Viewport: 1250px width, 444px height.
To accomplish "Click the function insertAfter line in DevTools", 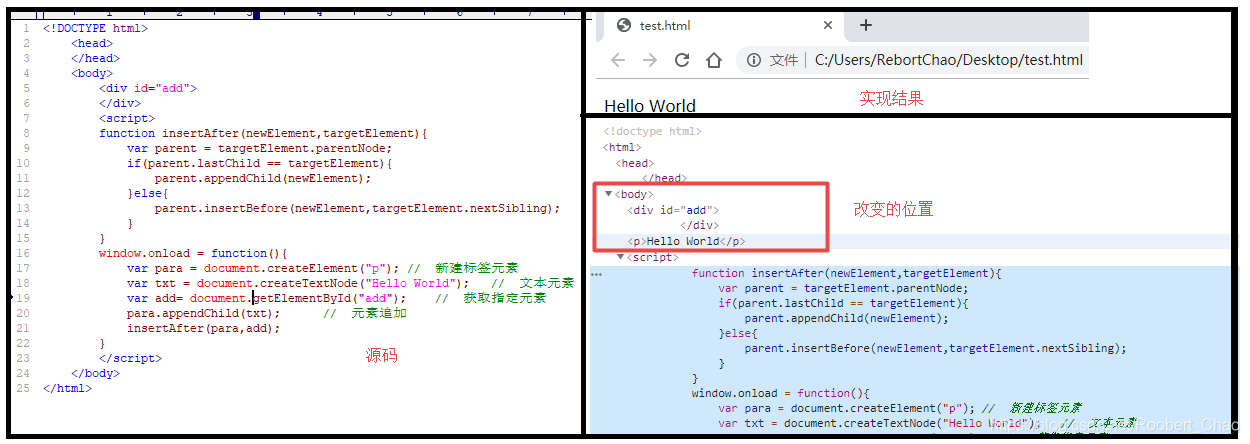I will tap(846, 273).
